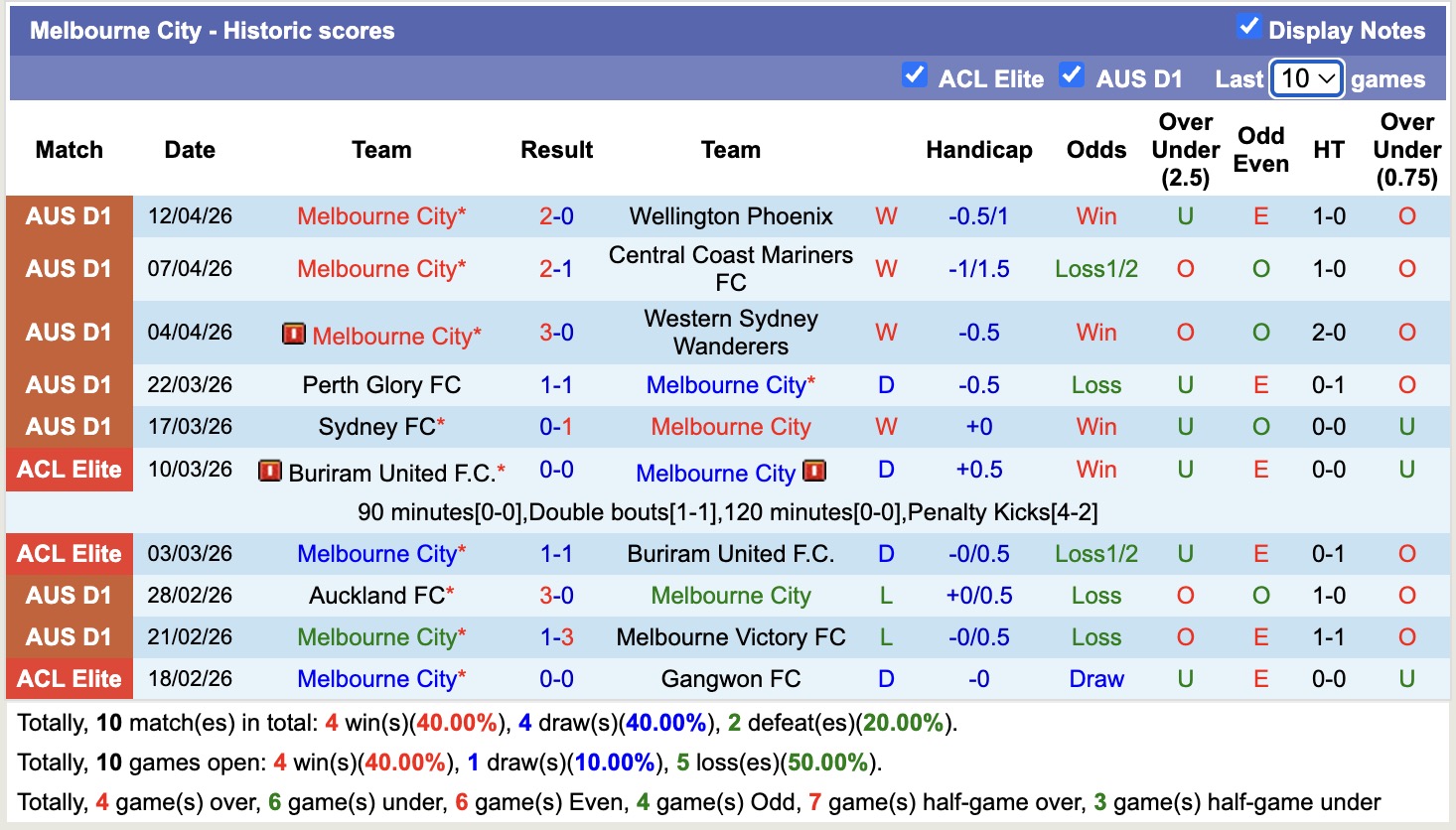Click the ACL Elite label on the Gangwon match row
1456x830 pixels.
tap(69, 678)
